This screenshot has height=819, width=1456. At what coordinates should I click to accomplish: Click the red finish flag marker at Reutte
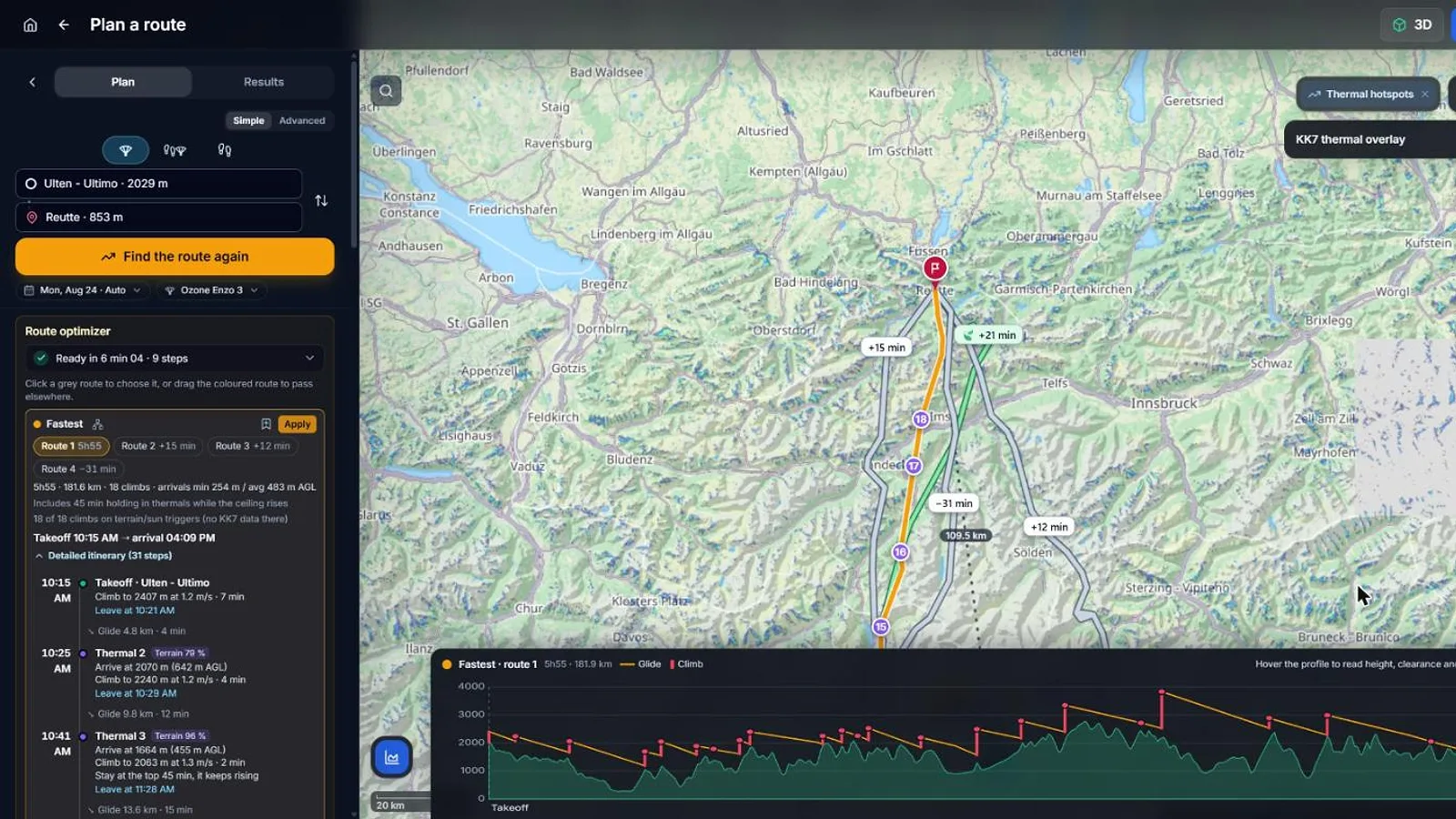tap(935, 268)
